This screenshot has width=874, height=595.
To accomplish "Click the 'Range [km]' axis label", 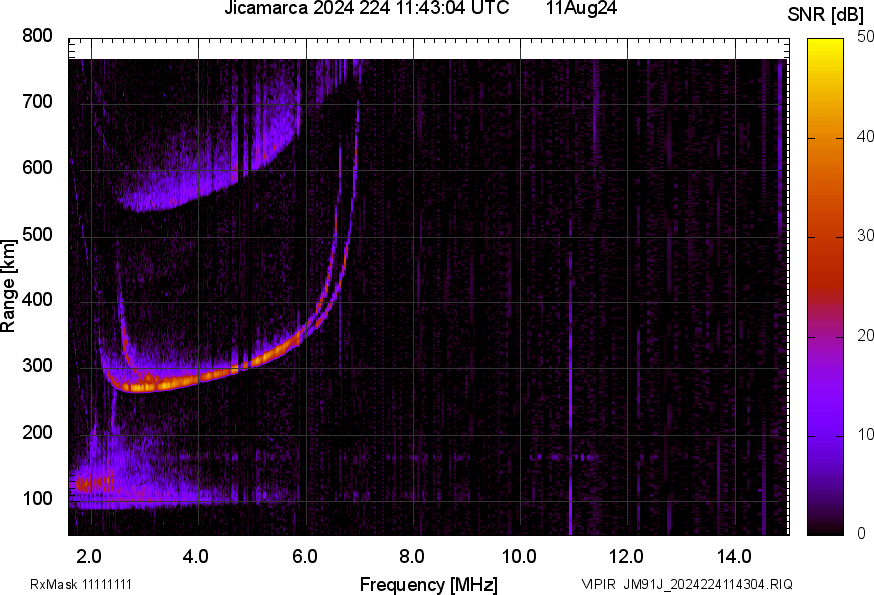I will point(8,286).
